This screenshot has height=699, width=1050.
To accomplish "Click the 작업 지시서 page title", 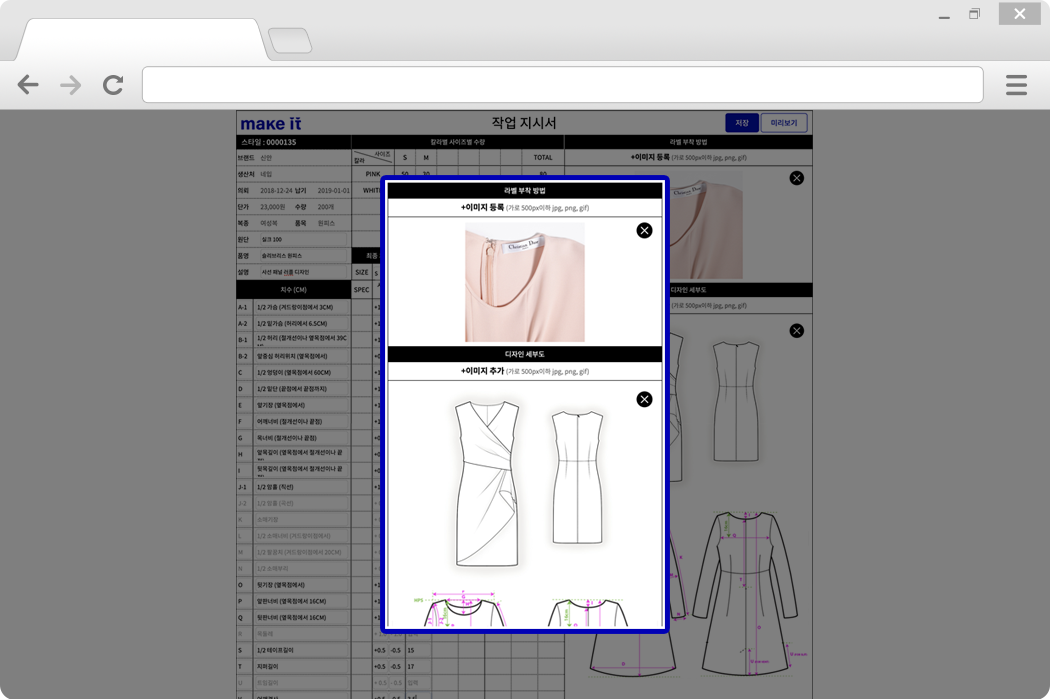I will coord(524,123).
